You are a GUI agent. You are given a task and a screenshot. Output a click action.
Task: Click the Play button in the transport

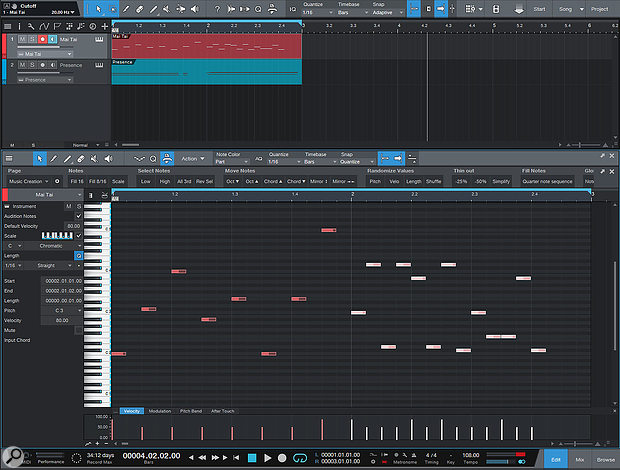(x=267, y=458)
